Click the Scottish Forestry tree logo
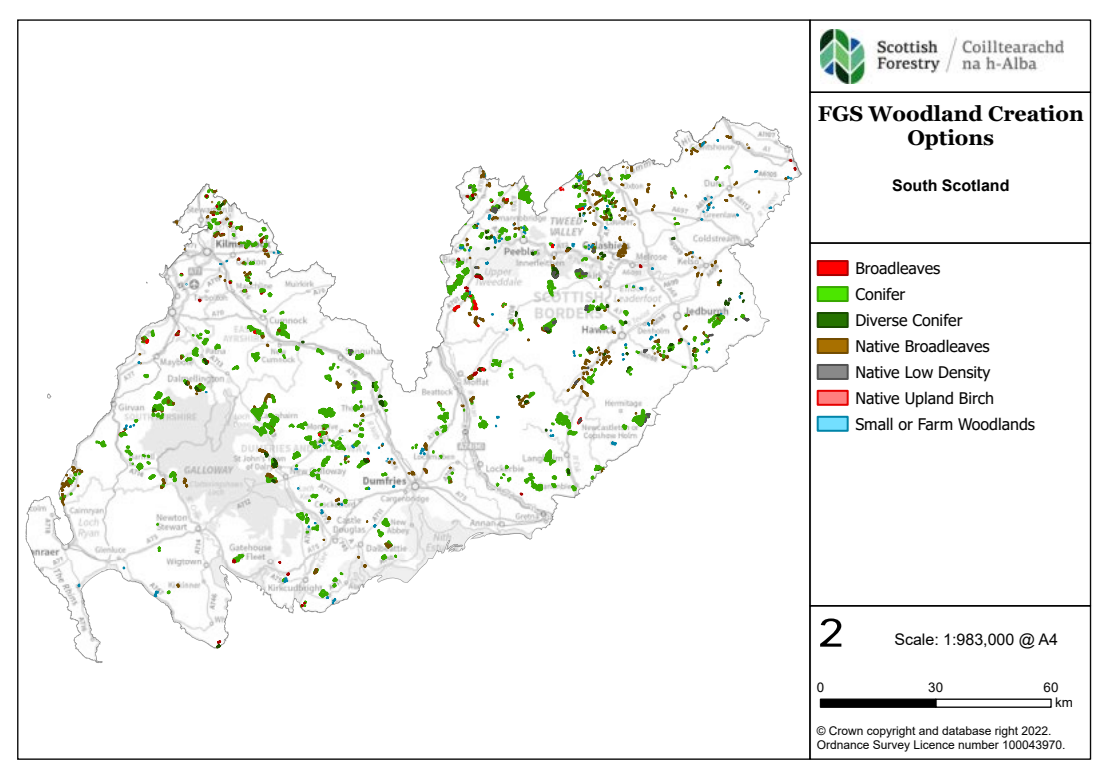The height and width of the screenshot is (779, 1114). point(841,56)
